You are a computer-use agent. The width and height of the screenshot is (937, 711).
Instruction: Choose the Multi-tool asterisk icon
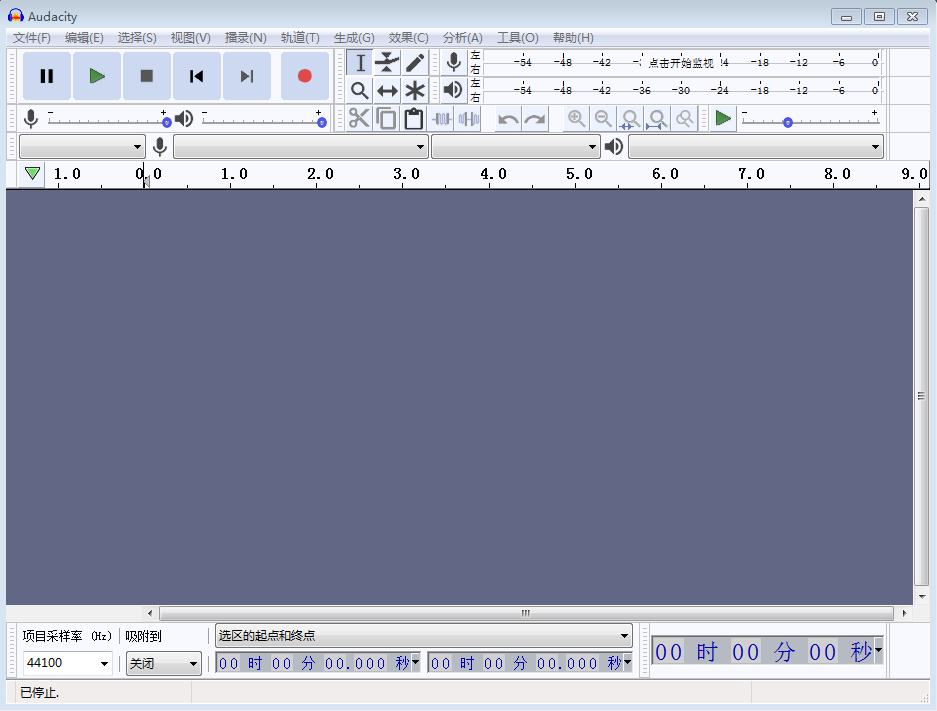[x=415, y=91]
